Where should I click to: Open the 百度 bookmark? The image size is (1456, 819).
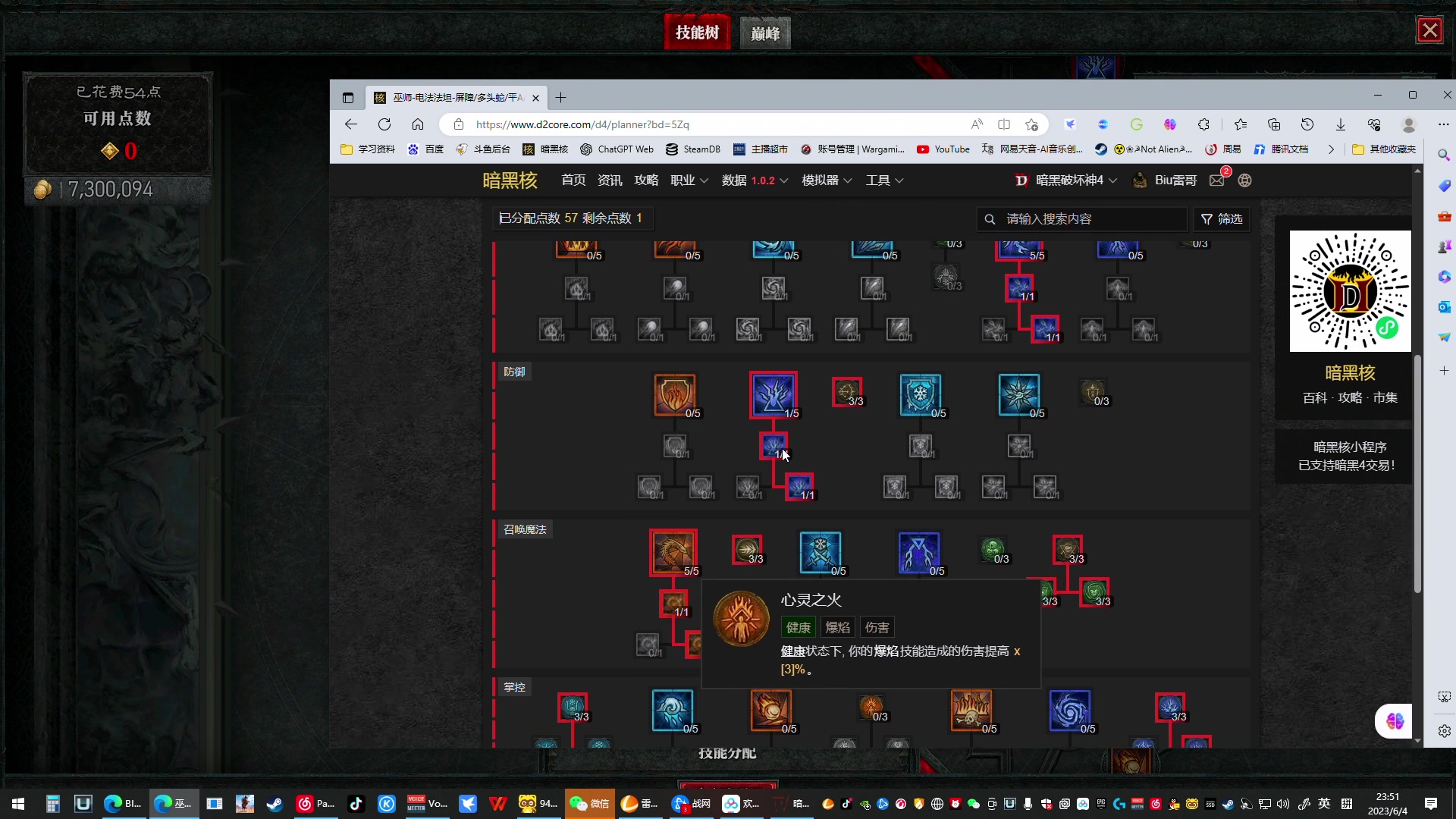tap(426, 149)
